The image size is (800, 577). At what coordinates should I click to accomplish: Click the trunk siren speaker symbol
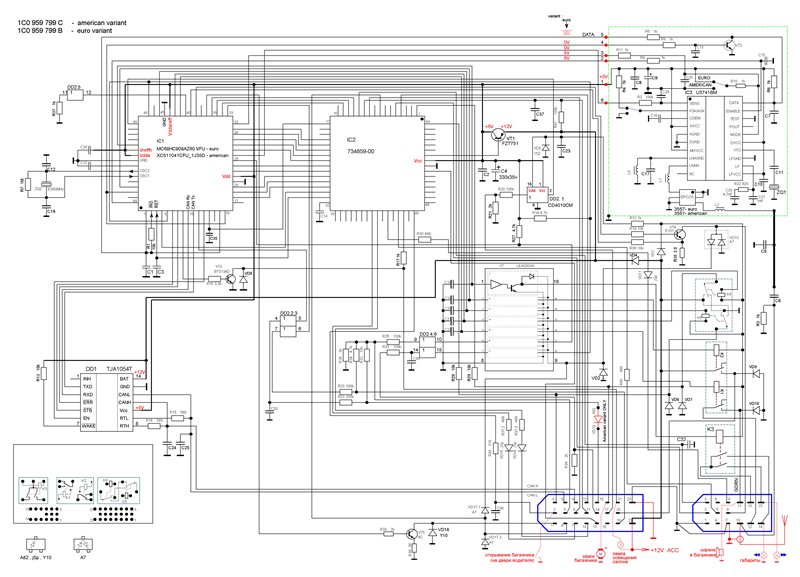pyautogui.click(x=719, y=553)
